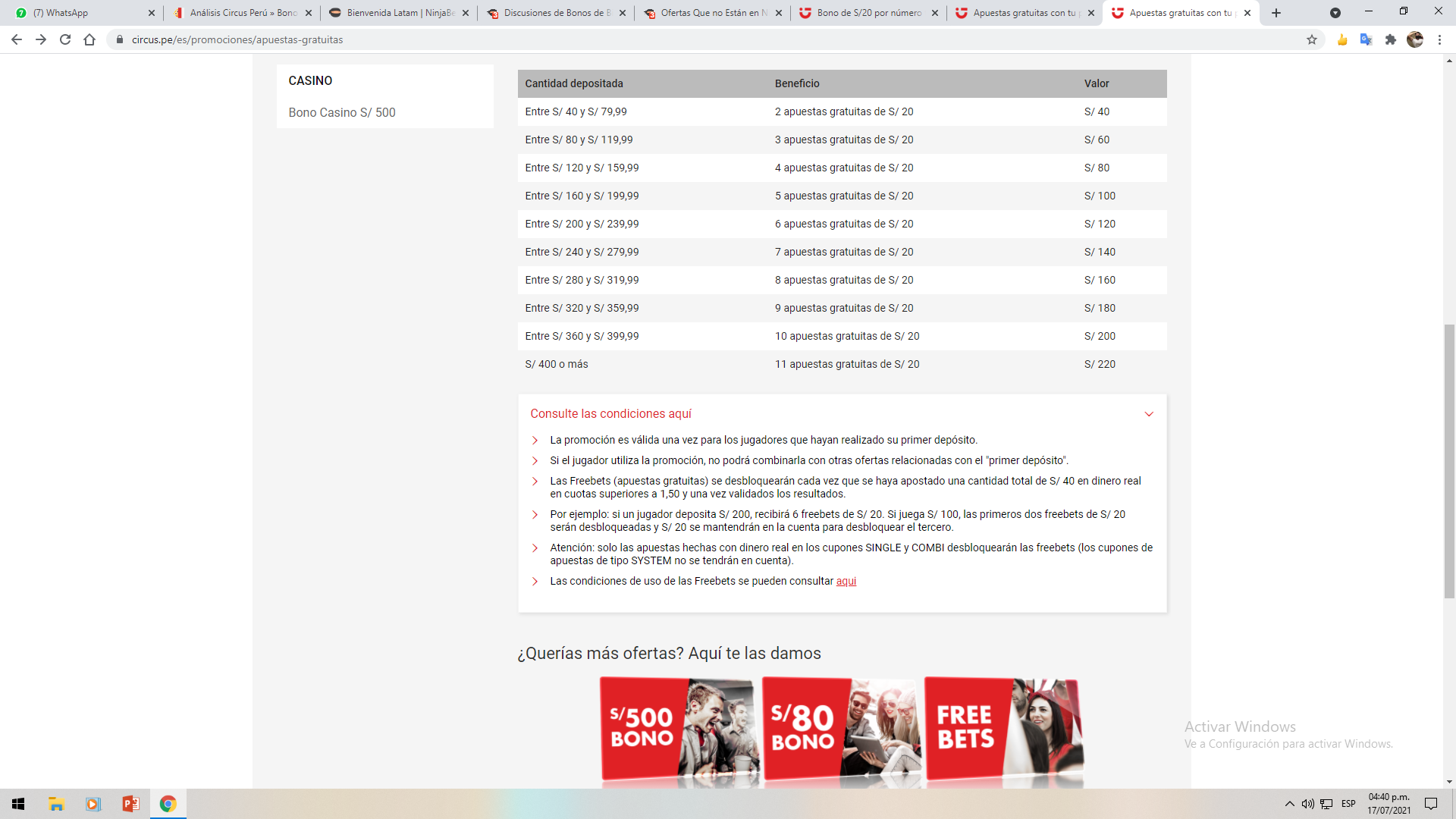The height and width of the screenshot is (819, 1456).
Task: Close the Bienvenida Latam tab
Action: (466, 13)
